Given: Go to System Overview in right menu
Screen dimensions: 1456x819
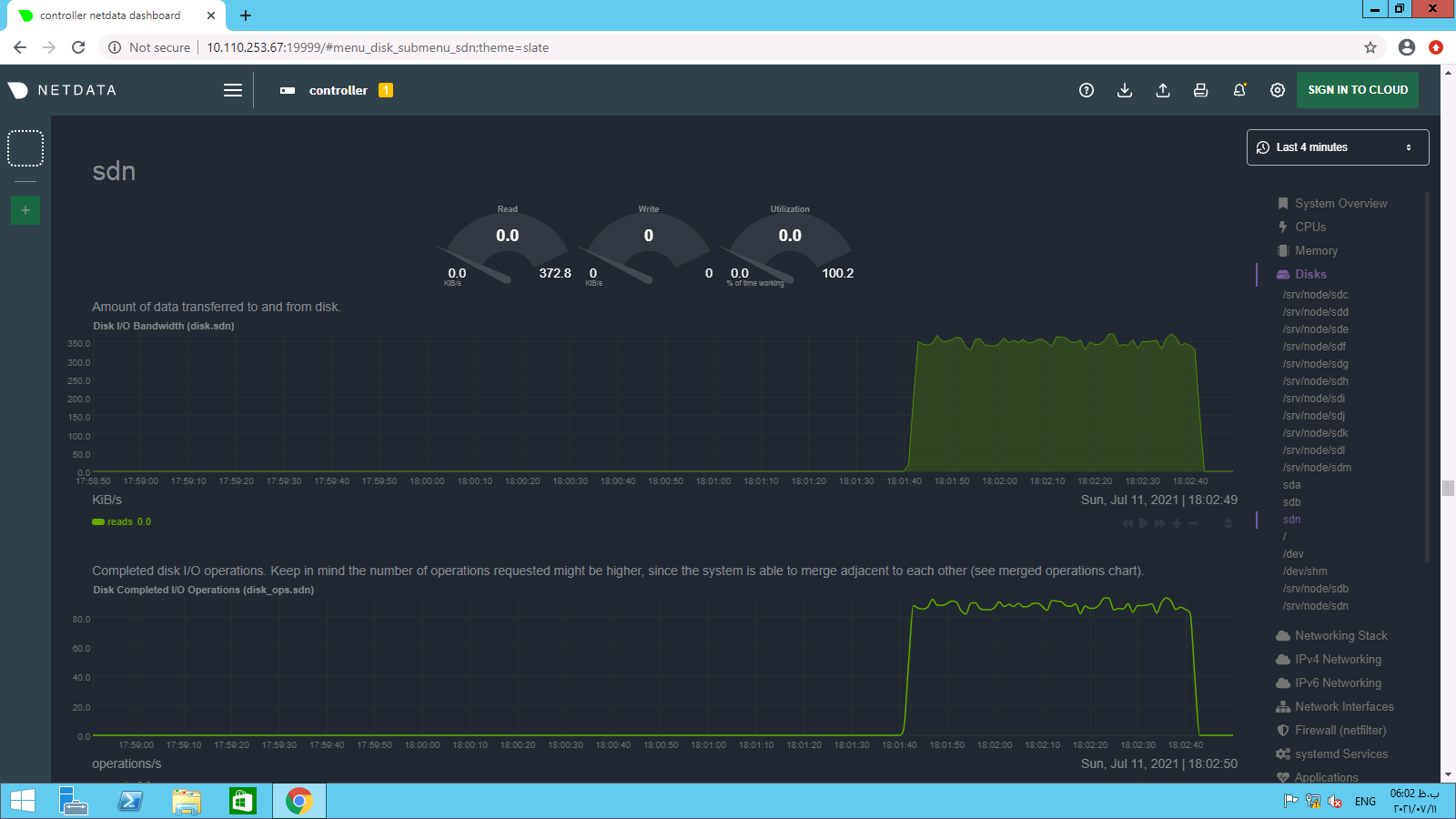Looking at the screenshot, I should click(1340, 204).
